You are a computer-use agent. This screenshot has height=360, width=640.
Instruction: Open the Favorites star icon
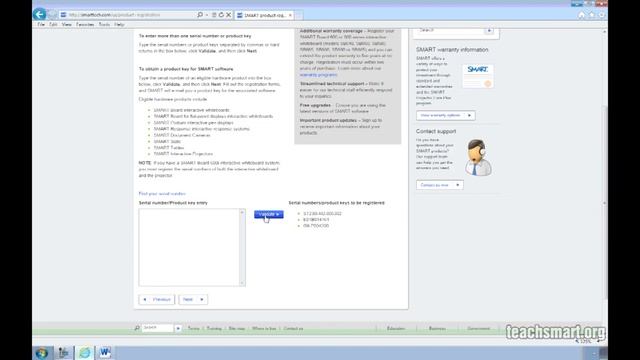coord(592,15)
